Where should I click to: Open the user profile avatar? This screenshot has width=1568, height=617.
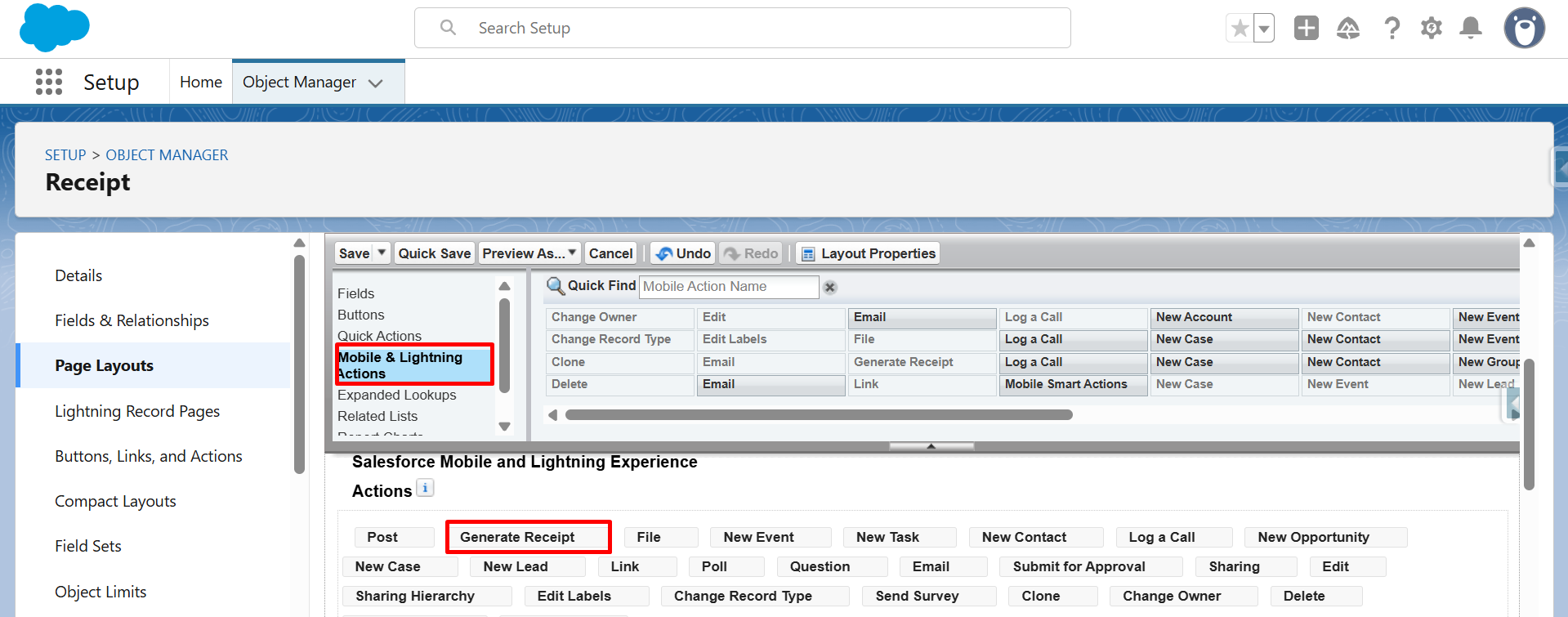tap(1524, 29)
